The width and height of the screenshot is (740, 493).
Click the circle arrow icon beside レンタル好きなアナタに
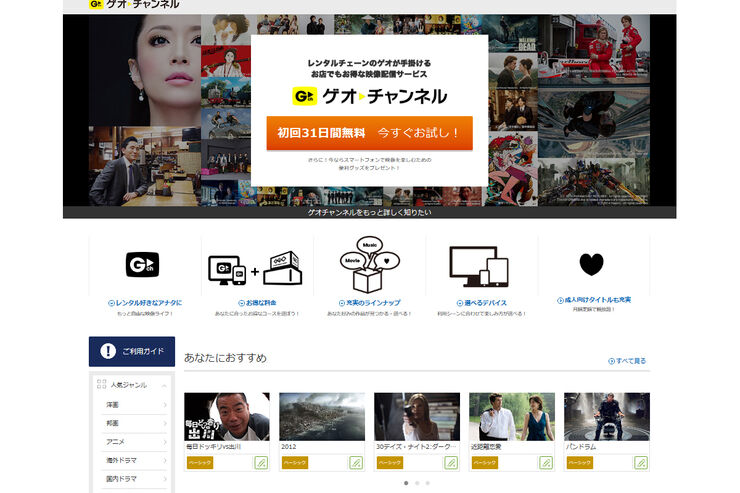(x=111, y=303)
